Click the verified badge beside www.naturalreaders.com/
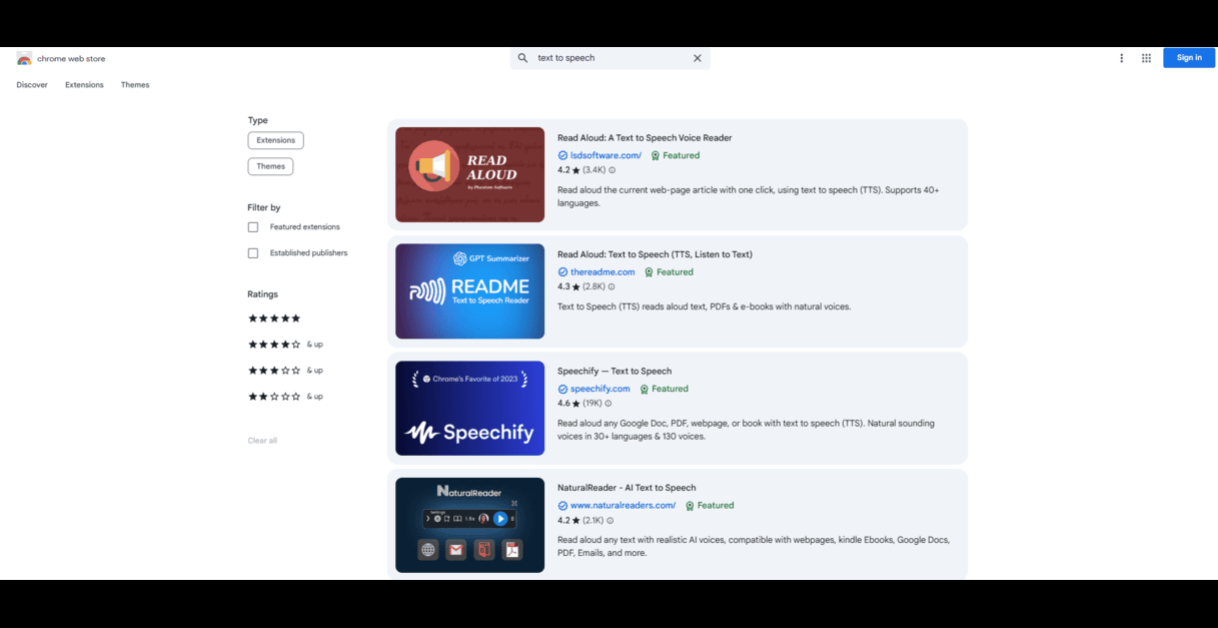Viewport: 1218px width, 628px height. coord(563,506)
